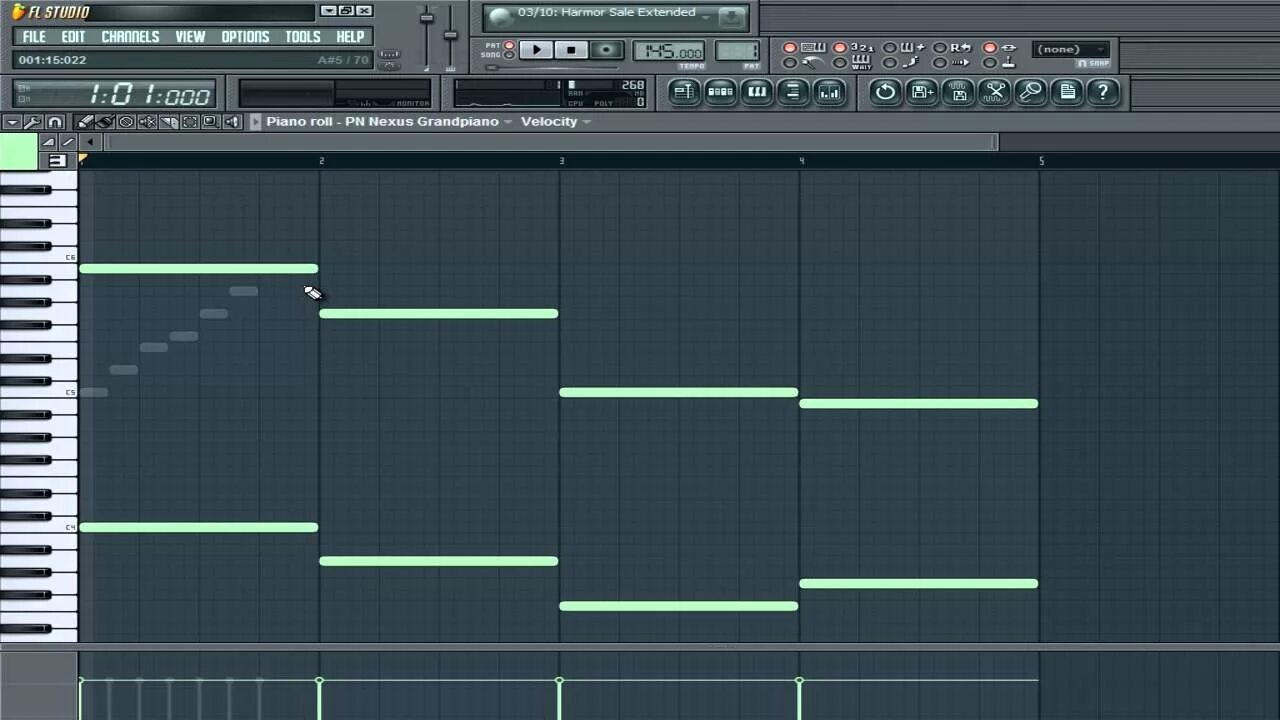This screenshot has width=1280, height=720.
Task: Select the Mute tool in piano roll
Action: [x=147, y=122]
